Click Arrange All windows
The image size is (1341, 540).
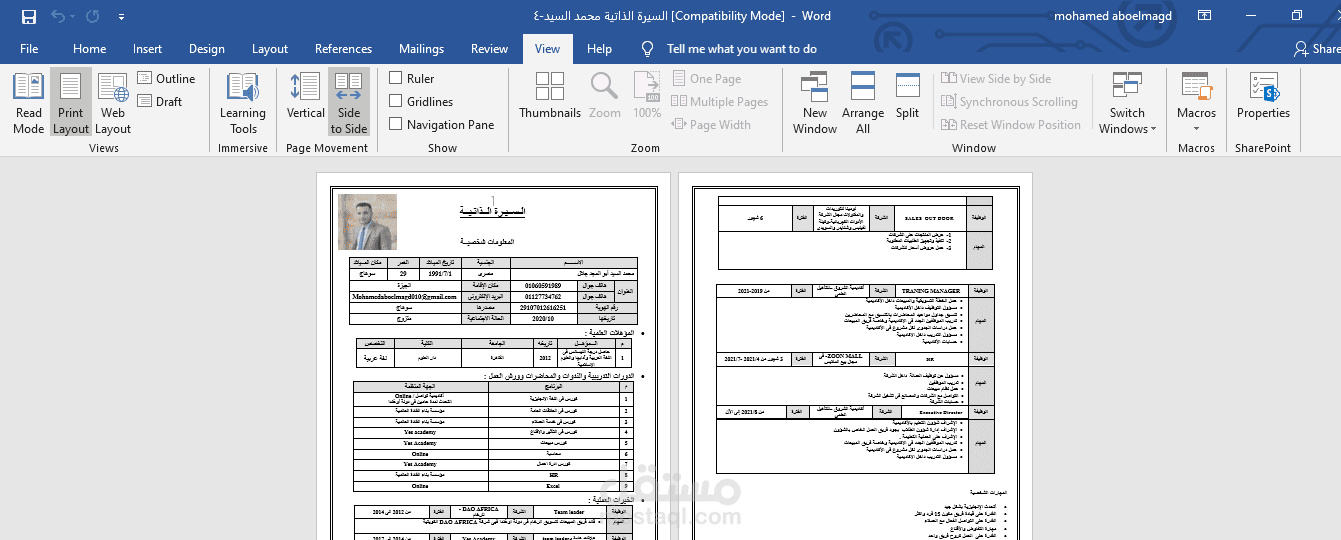click(x=863, y=103)
